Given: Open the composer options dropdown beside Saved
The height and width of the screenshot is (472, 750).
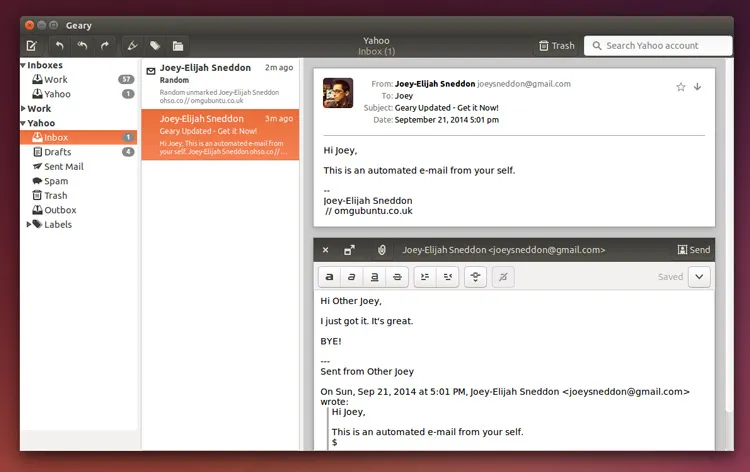Looking at the screenshot, I should click(x=699, y=277).
